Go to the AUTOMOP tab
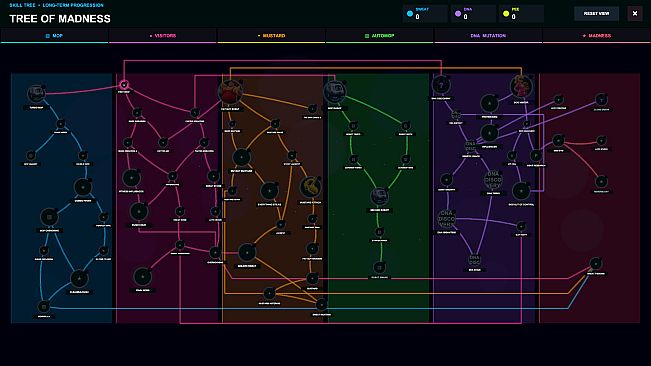Screen dimensions: 651x366 pyautogui.click(x=379, y=36)
